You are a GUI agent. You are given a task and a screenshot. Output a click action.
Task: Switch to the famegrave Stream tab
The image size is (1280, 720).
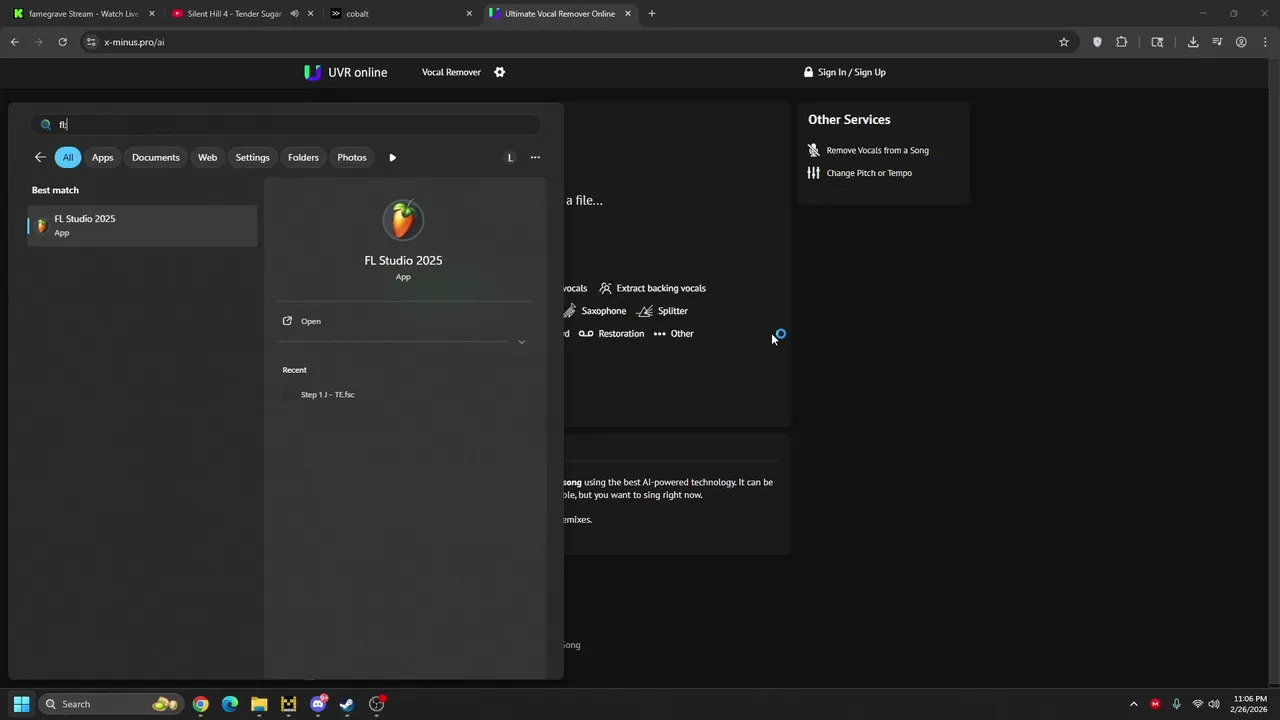point(83,14)
